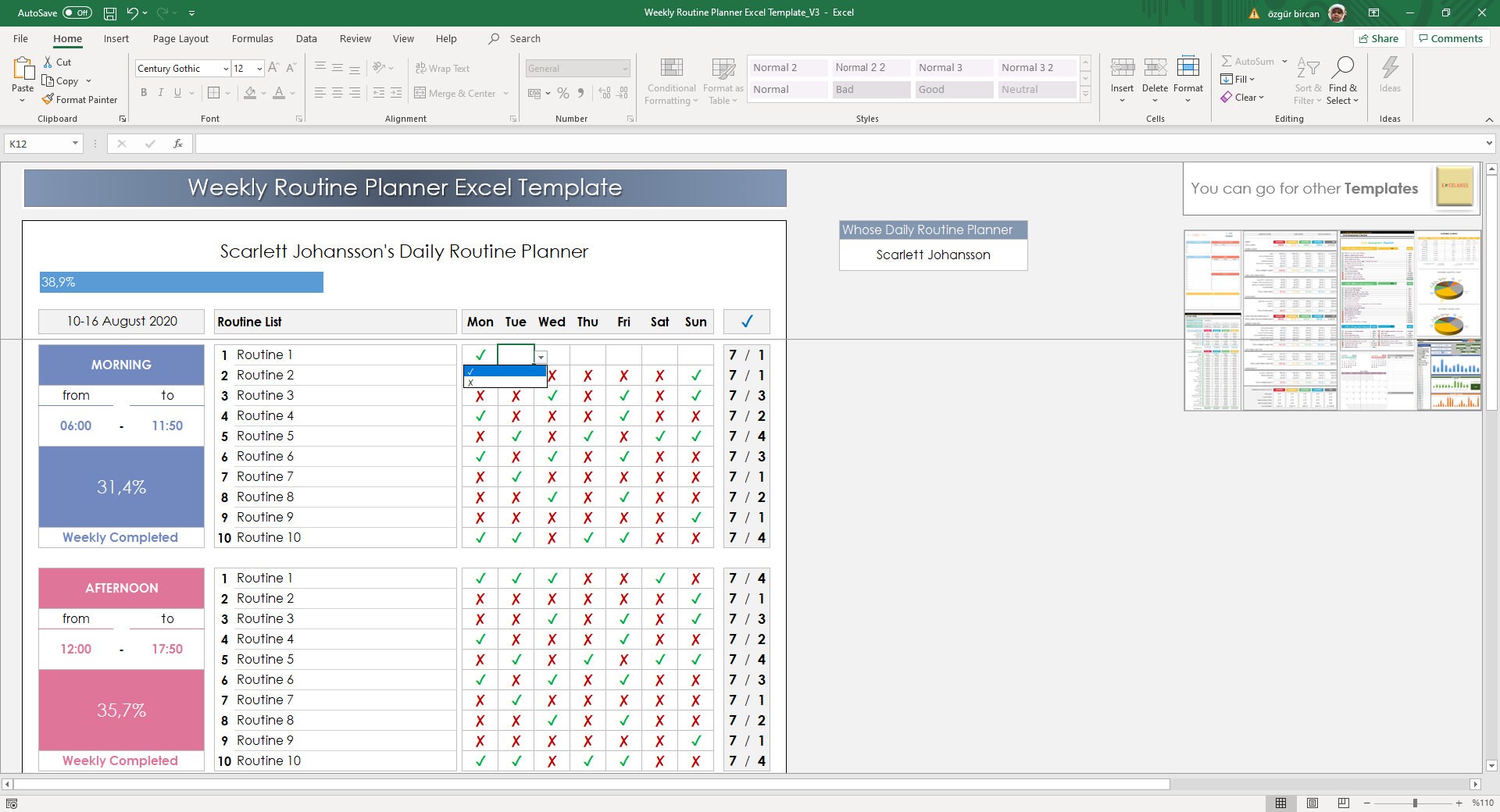The width and height of the screenshot is (1500, 812).
Task: Adjust the zoom slider
Action: (x=1414, y=803)
